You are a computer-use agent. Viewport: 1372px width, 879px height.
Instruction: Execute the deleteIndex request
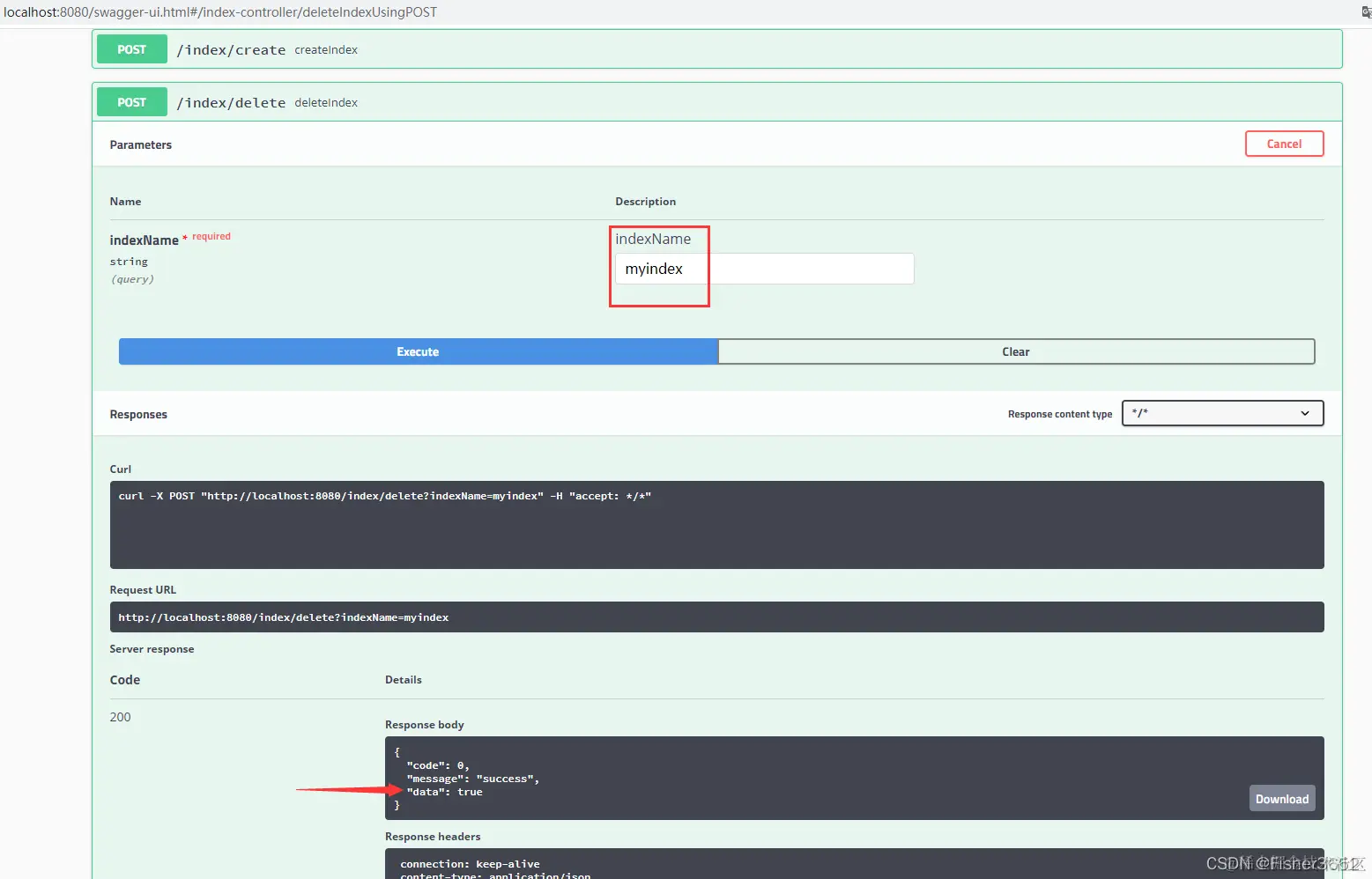tap(418, 351)
